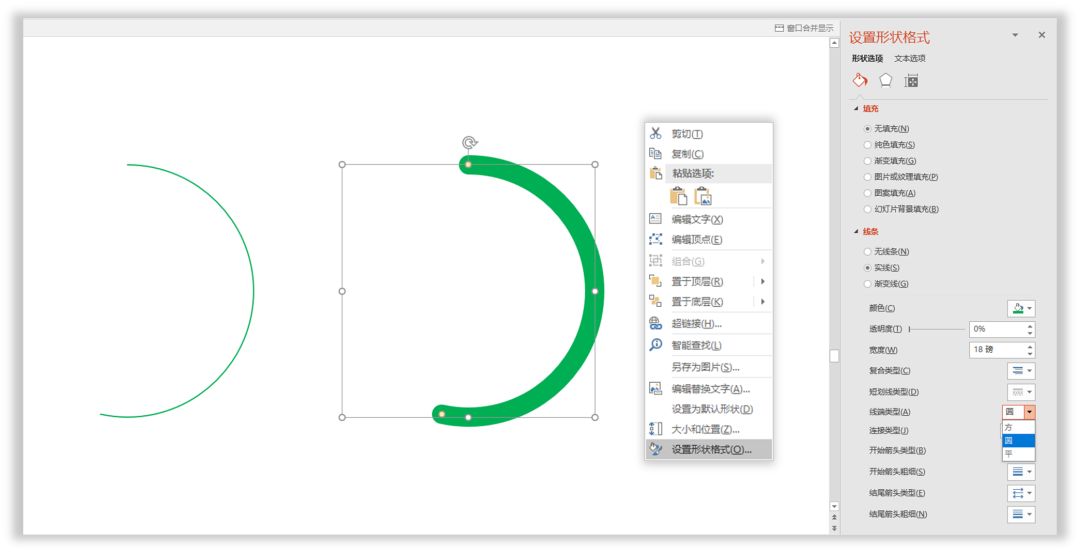Viewport: 1080px width, 553px height.
Task: Open the Fill & Line paint bucket tab
Action: [x=860, y=81]
